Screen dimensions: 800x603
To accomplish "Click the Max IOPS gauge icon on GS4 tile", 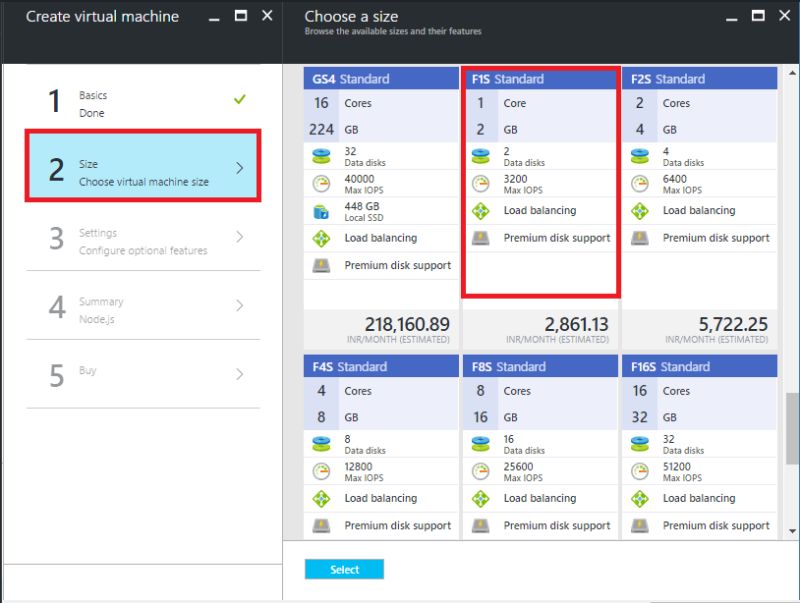I will 322,183.
